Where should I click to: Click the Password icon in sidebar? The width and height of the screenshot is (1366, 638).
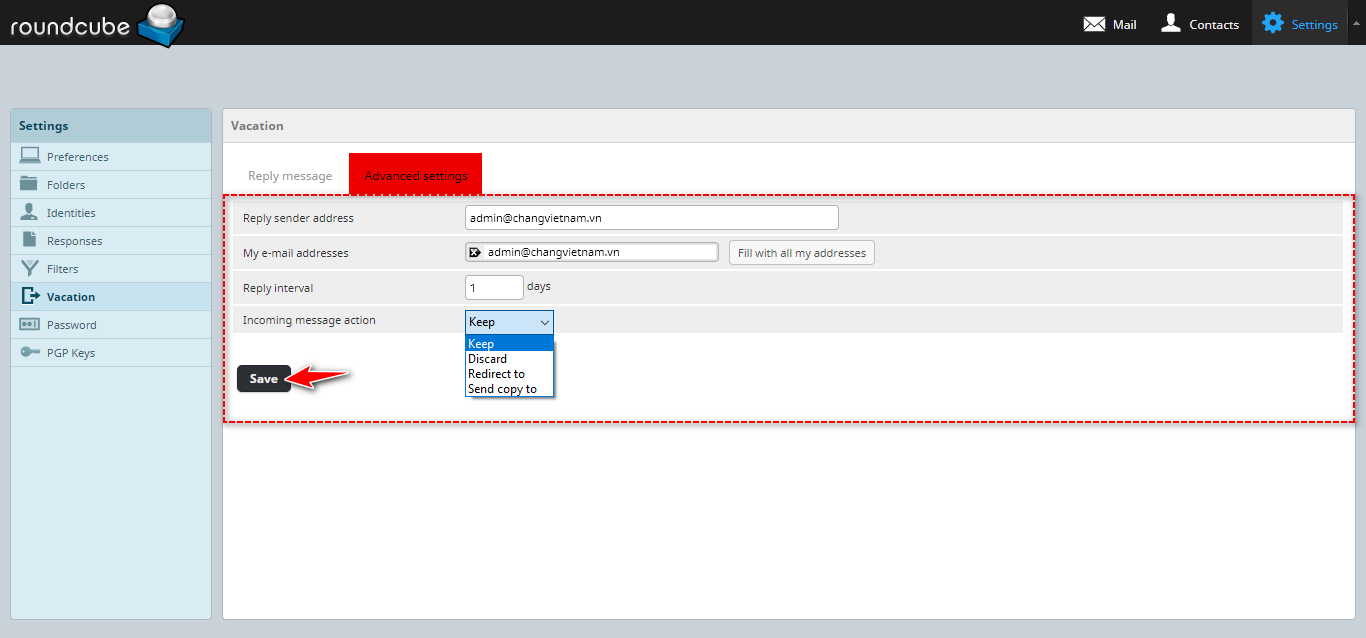(x=30, y=324)
